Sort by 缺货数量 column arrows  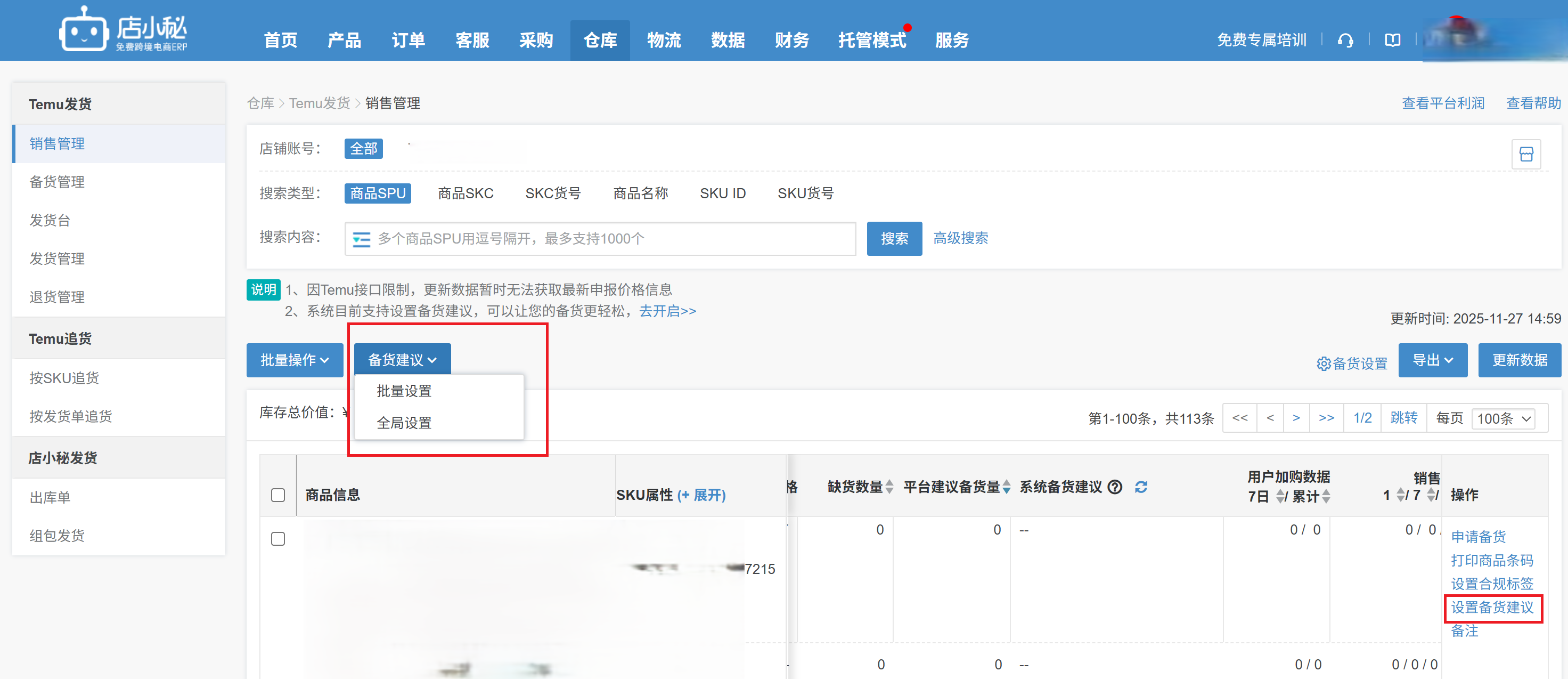pos(889,487)
